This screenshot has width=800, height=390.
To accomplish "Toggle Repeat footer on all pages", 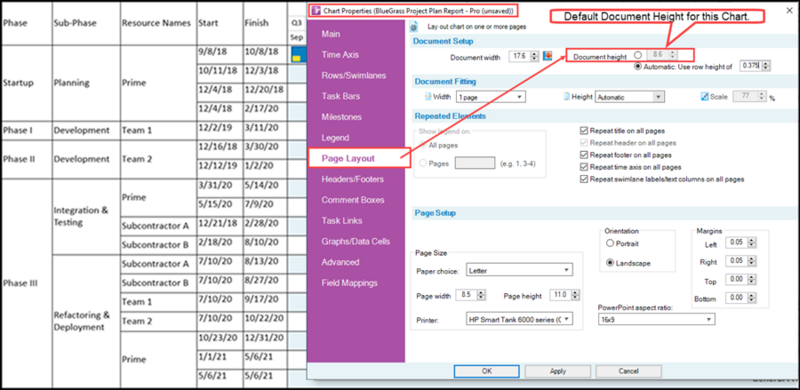I will coord(584,155).
